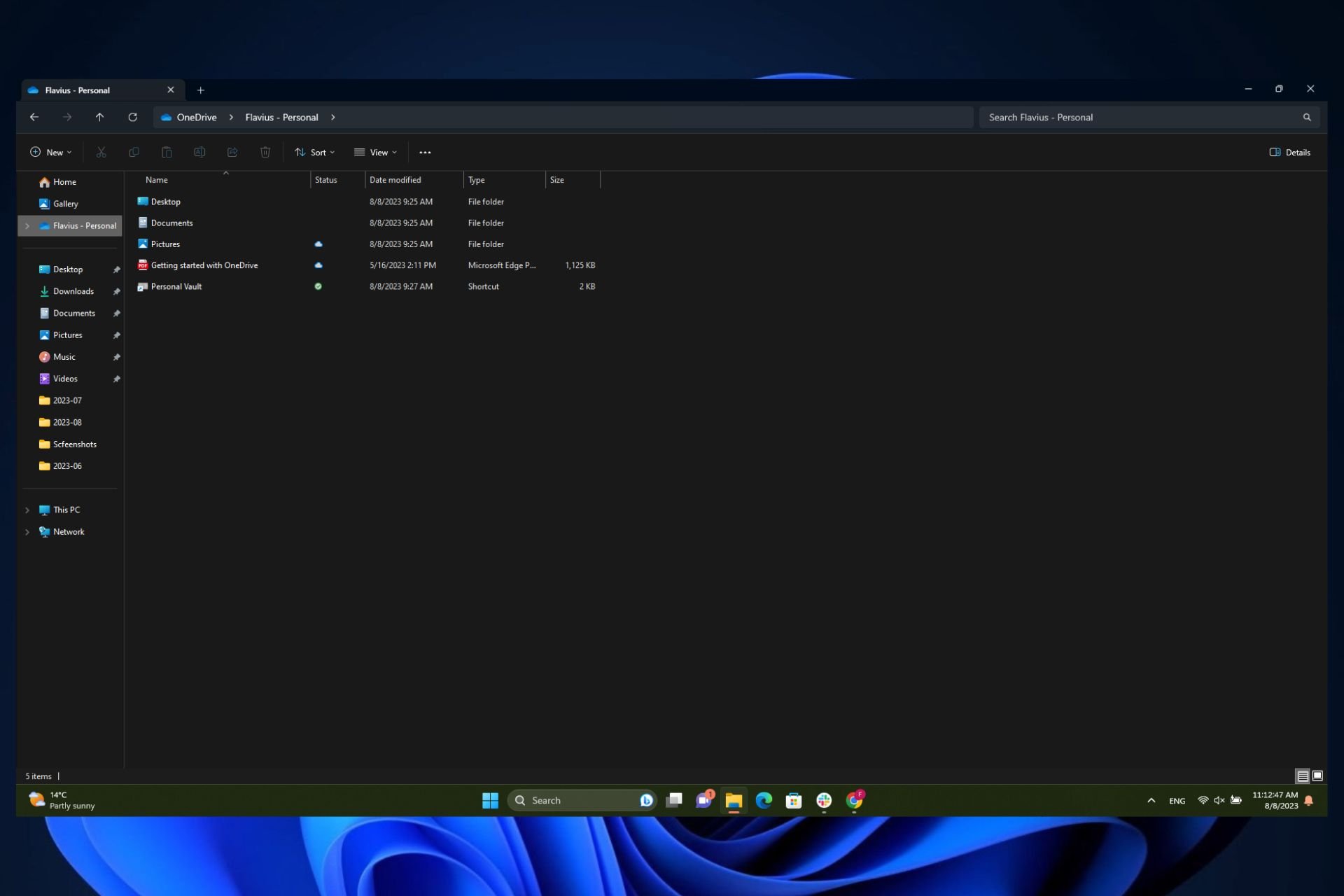
Task: Open the New dropdown menu
Action: click(50, 152)
